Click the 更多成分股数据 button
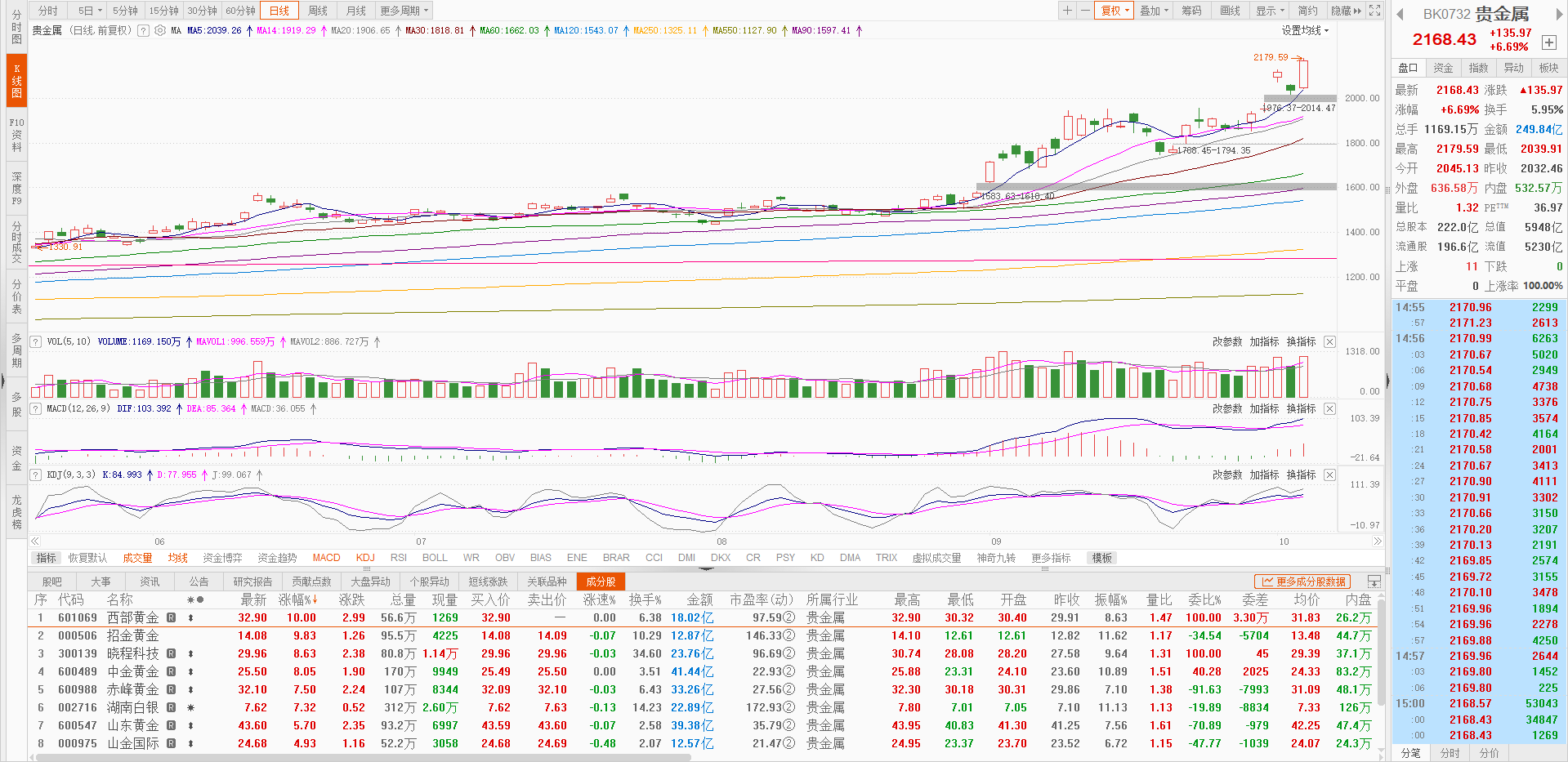 point(1302,582)
